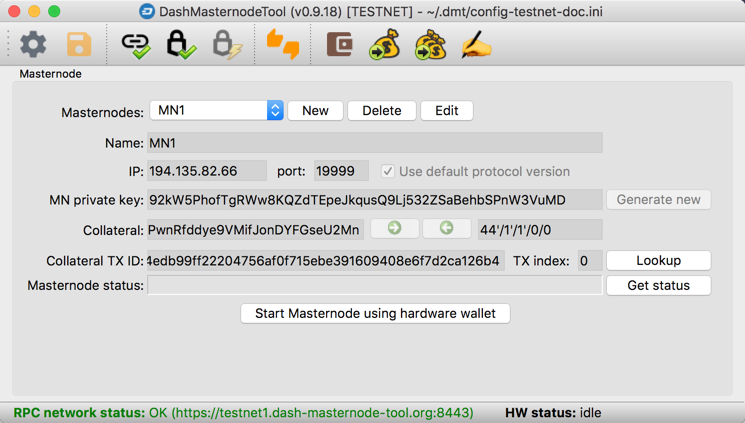Click the Dash logo in title bar
Image resolution: width=745 pixels, height=423 pixels.
click(147, 11)
